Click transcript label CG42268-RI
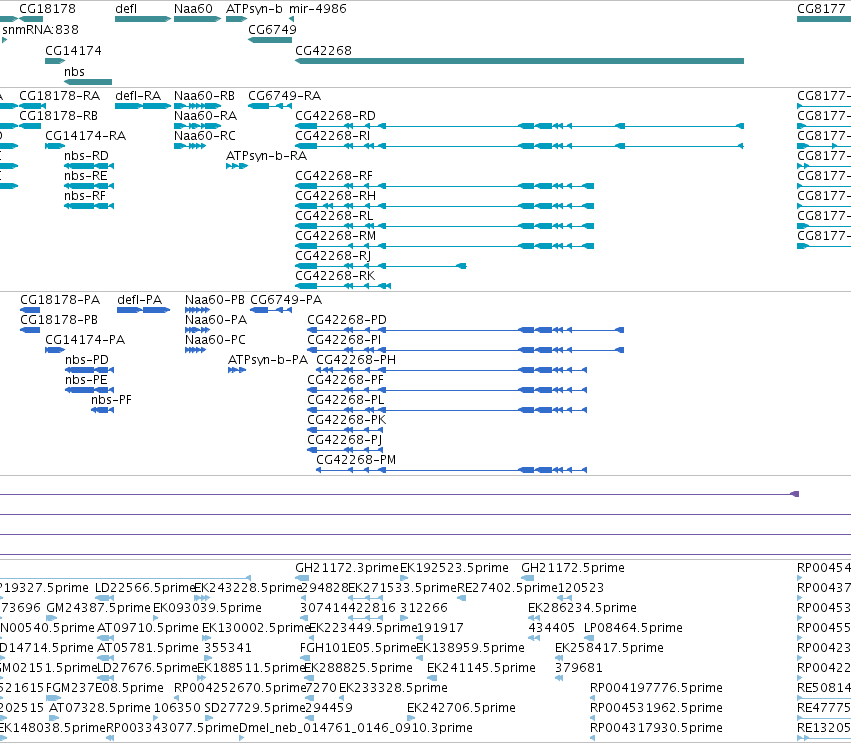 [333, 136]
